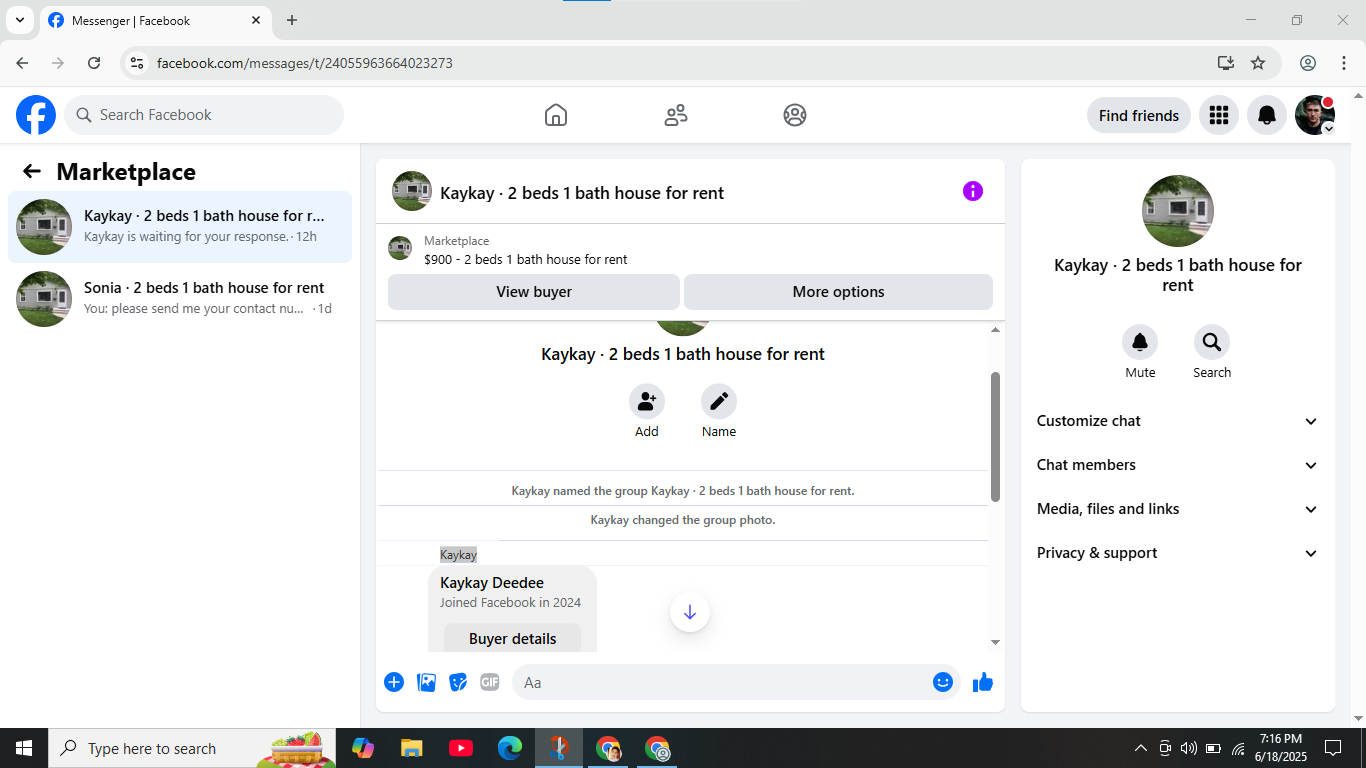Open emoji picker in message box

pyautogui.click(x=943, y=682)
